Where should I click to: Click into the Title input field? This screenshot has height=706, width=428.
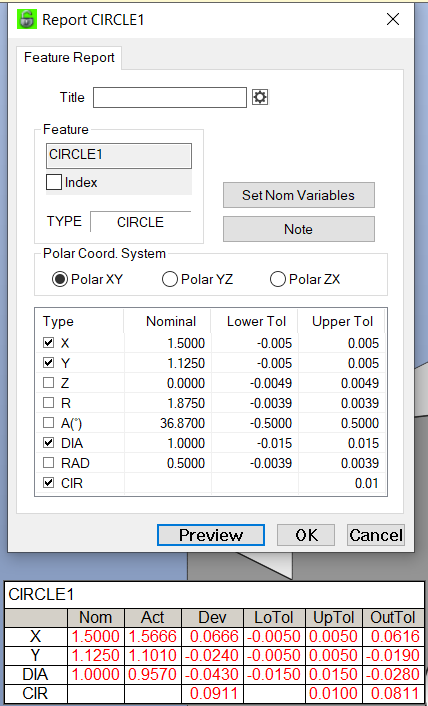click(170, 98)
